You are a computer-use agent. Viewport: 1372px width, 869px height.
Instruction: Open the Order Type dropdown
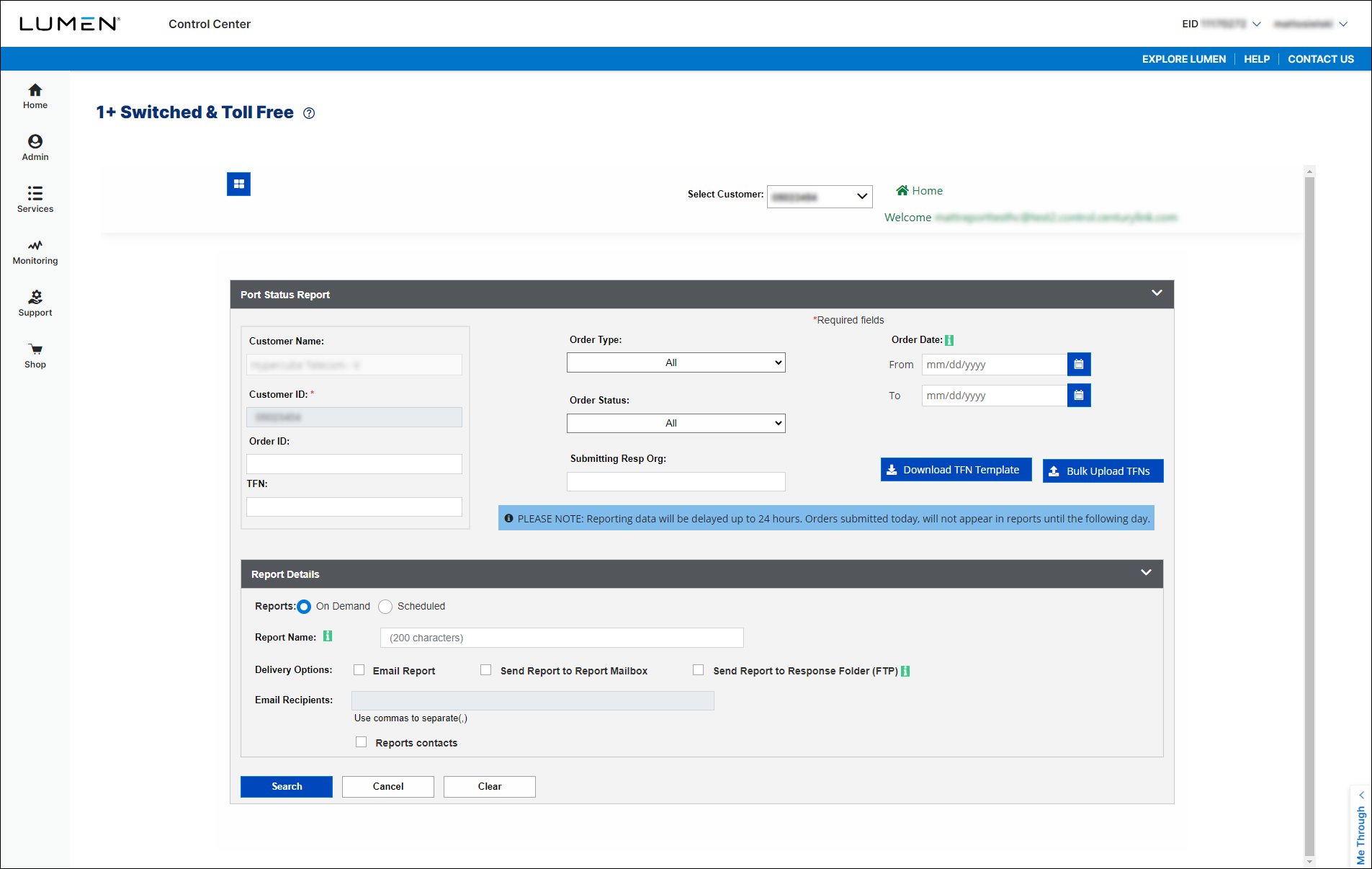(x=676, y=362)
